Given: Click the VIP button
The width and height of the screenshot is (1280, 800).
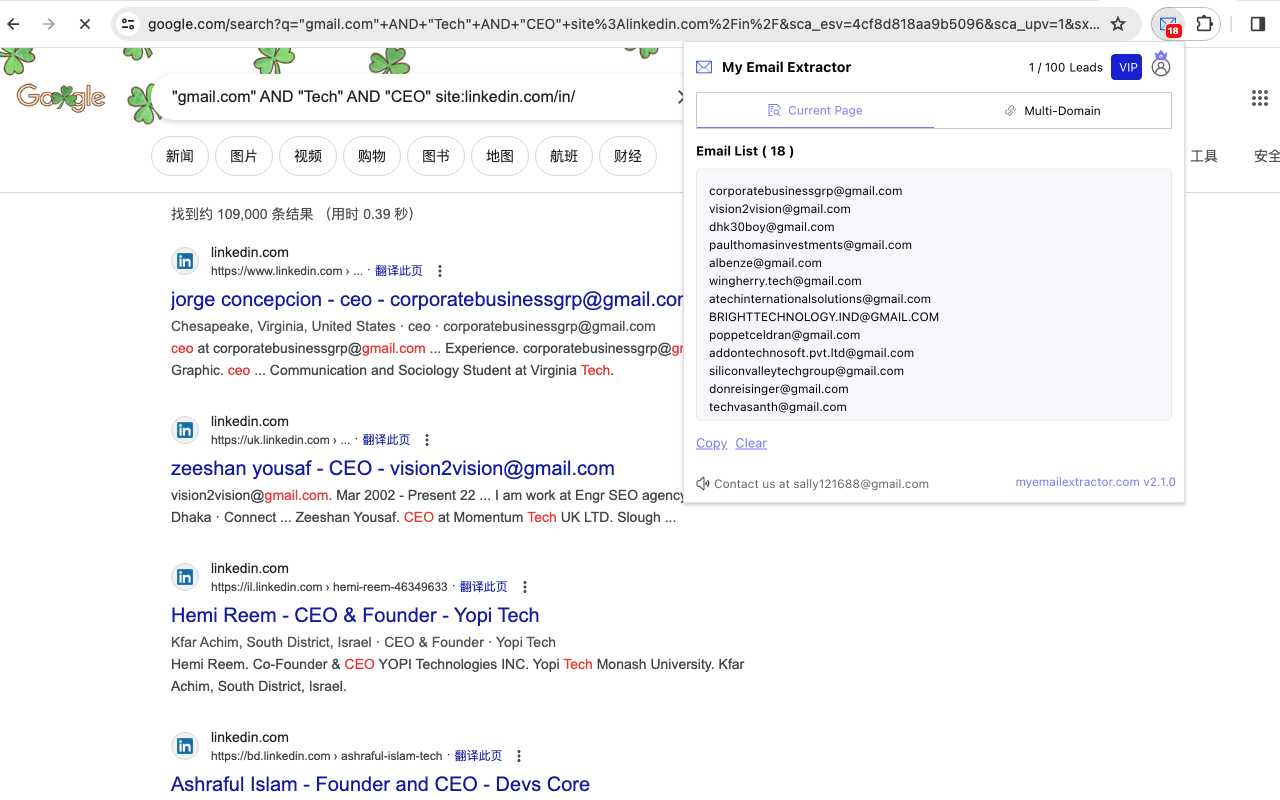Looking at the screenshot, I should pyautogui.click(x=1127, y=67).
